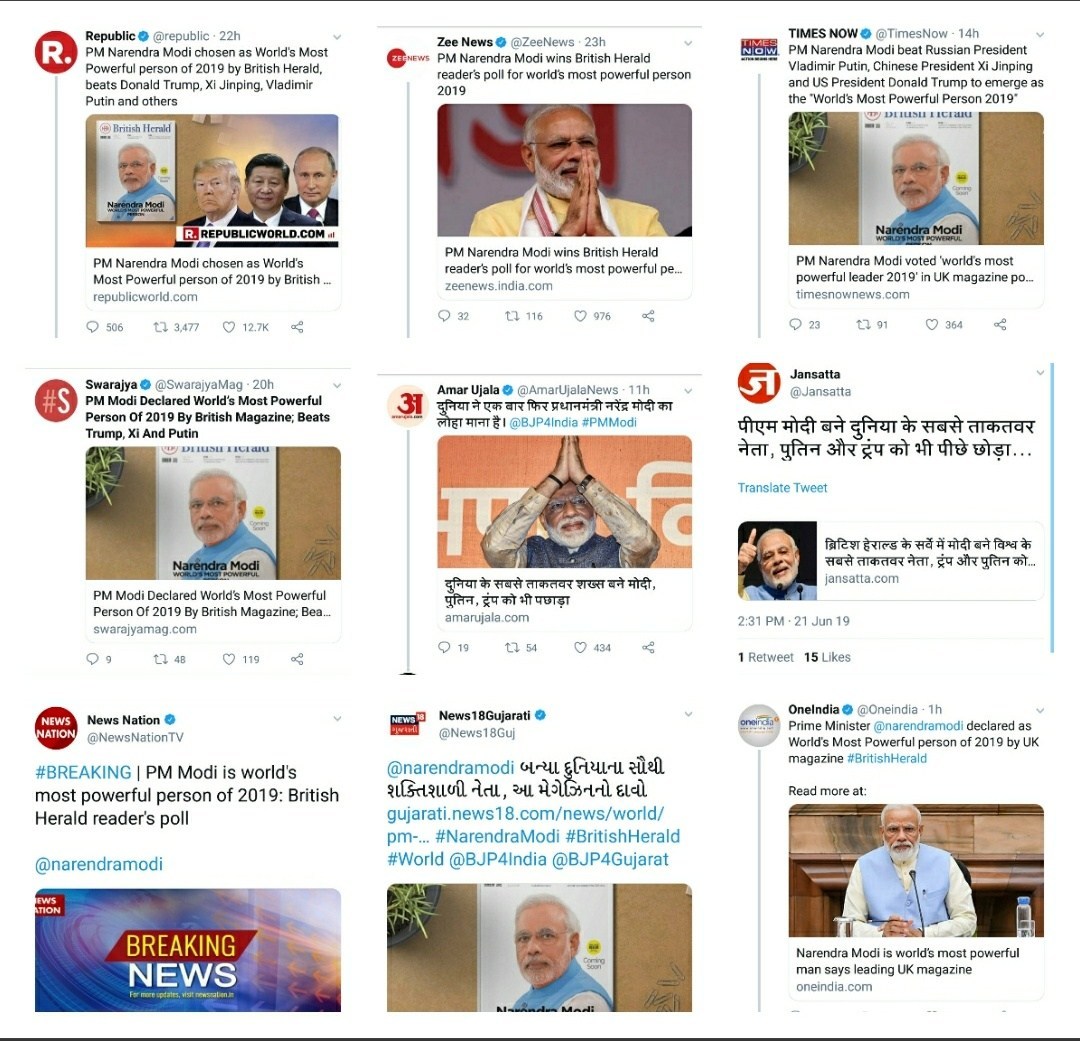The image size is (1080, 1041).
Task: Open the #BritishHerald hashtag in OneIndia tweet
Action: point(886,759)
